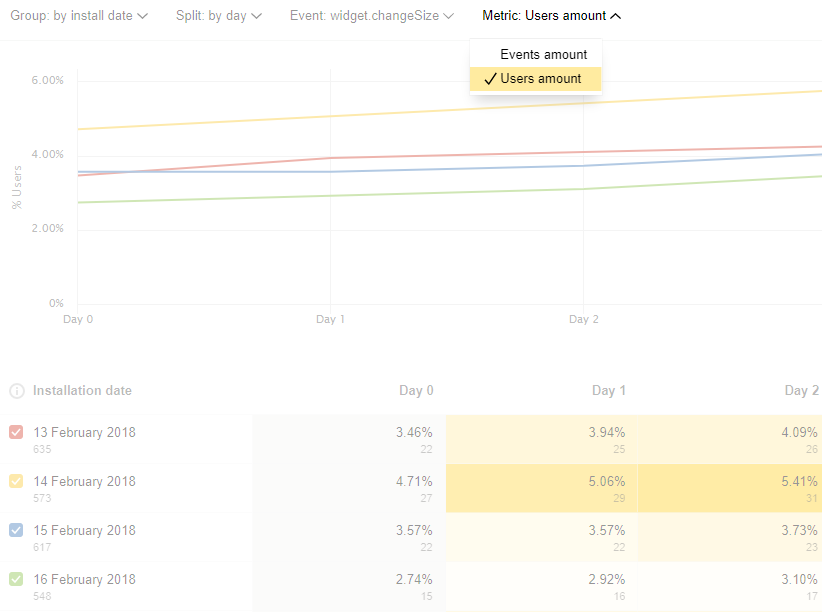Select the 4.09% Day 2 cell

pos(799,433)
